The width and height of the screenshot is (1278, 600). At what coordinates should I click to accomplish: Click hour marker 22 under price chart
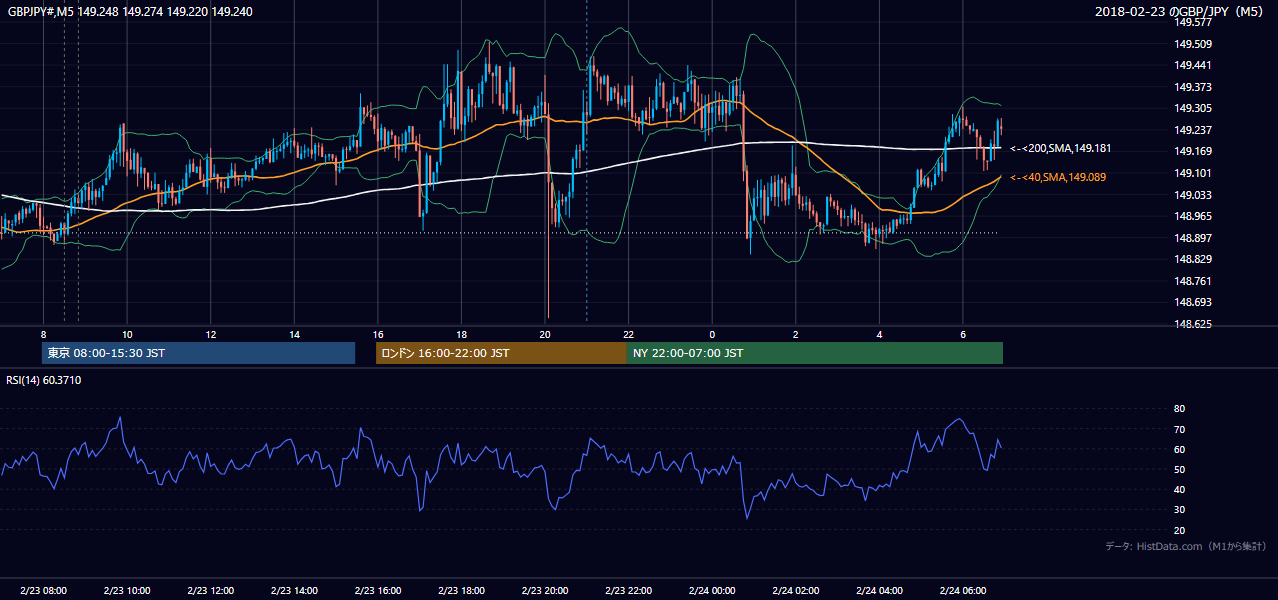(628, 334)
